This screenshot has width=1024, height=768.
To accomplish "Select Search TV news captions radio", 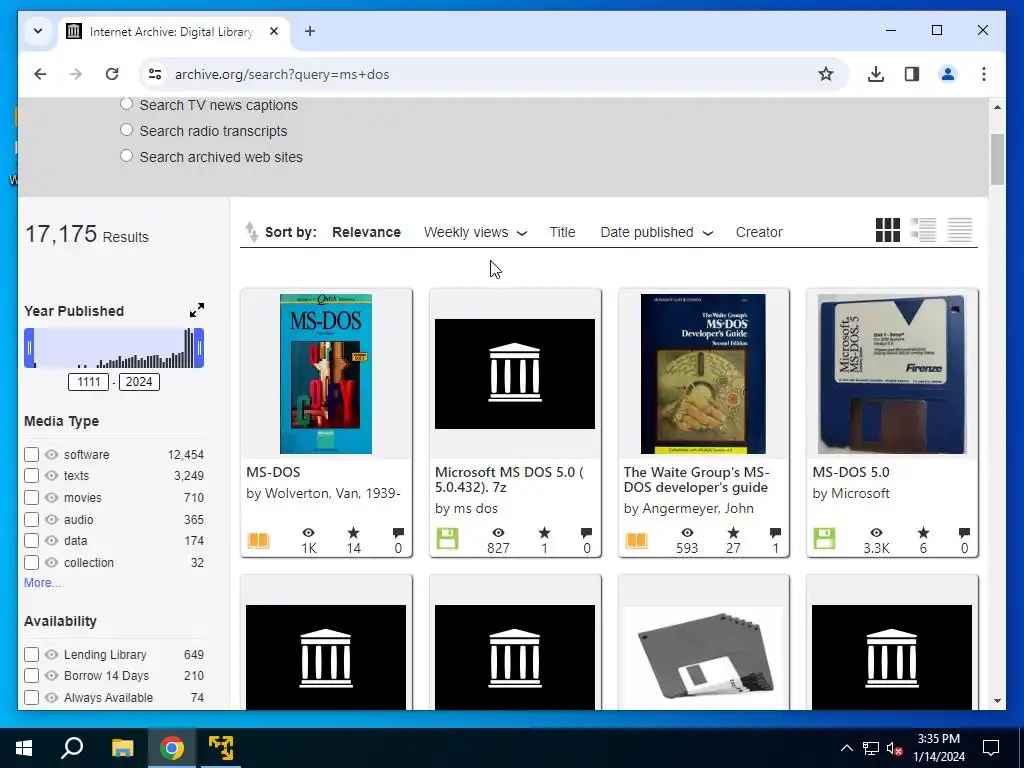I will (x=127, y=104).
